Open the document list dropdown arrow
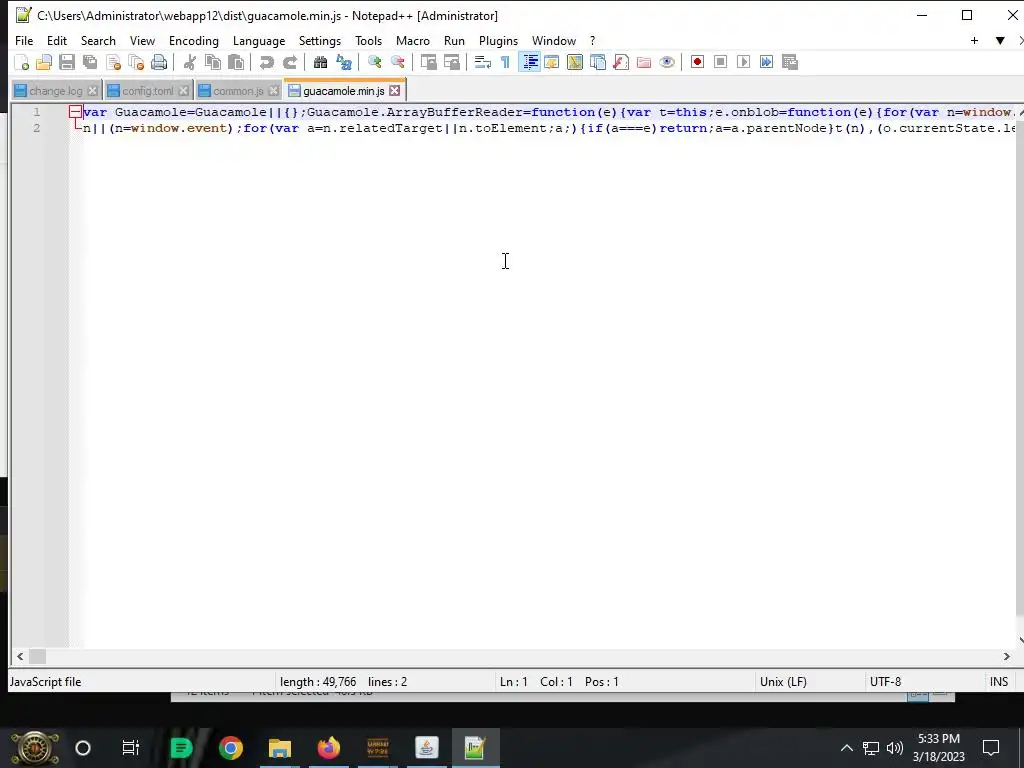1024x768 pixels. (1000, 40)
